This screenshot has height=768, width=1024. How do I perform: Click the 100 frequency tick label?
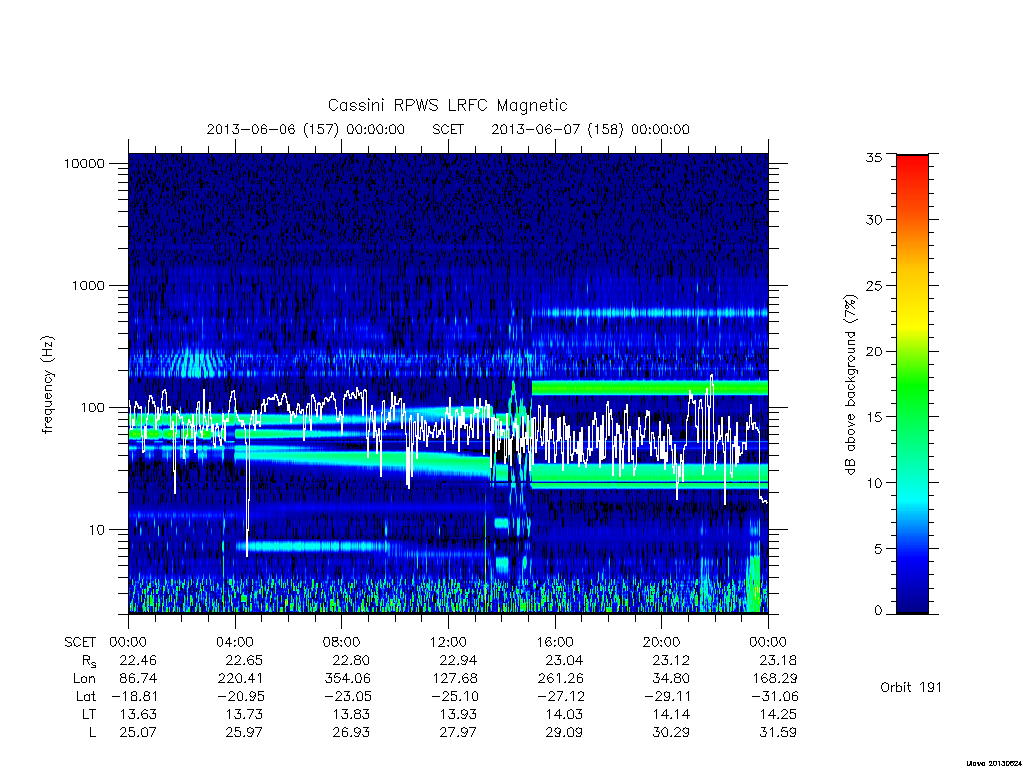(92, 408)
